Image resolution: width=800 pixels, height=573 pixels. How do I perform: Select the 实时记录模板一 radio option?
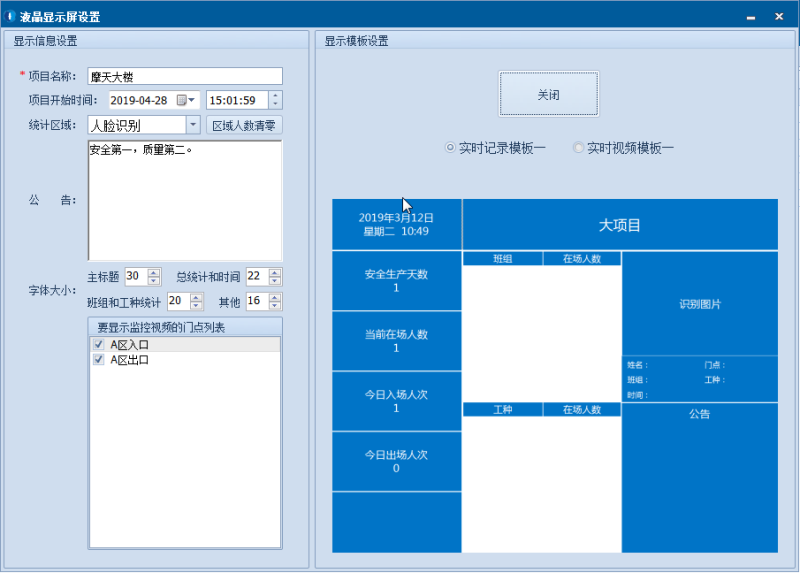pyautogui.click(x=450, y=148)
